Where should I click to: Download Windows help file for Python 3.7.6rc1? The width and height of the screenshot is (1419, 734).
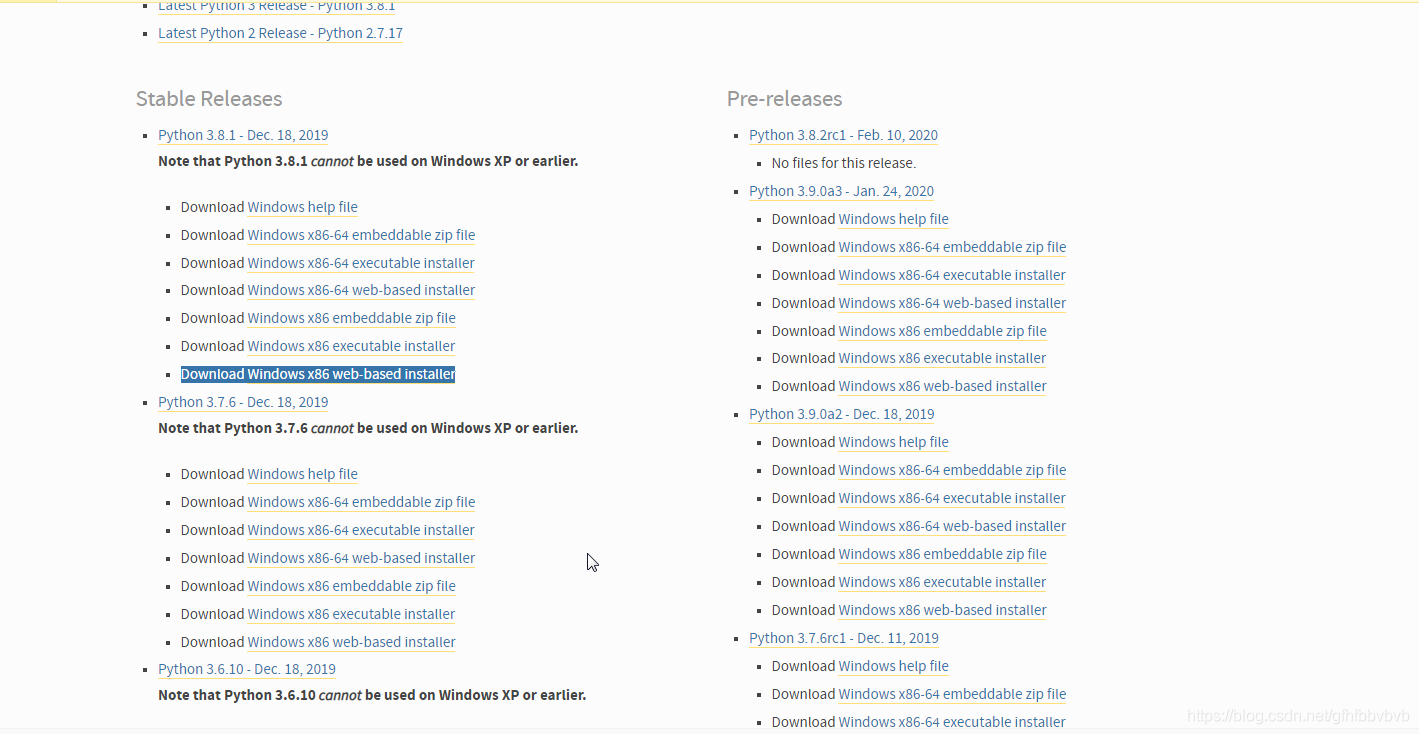893,666
